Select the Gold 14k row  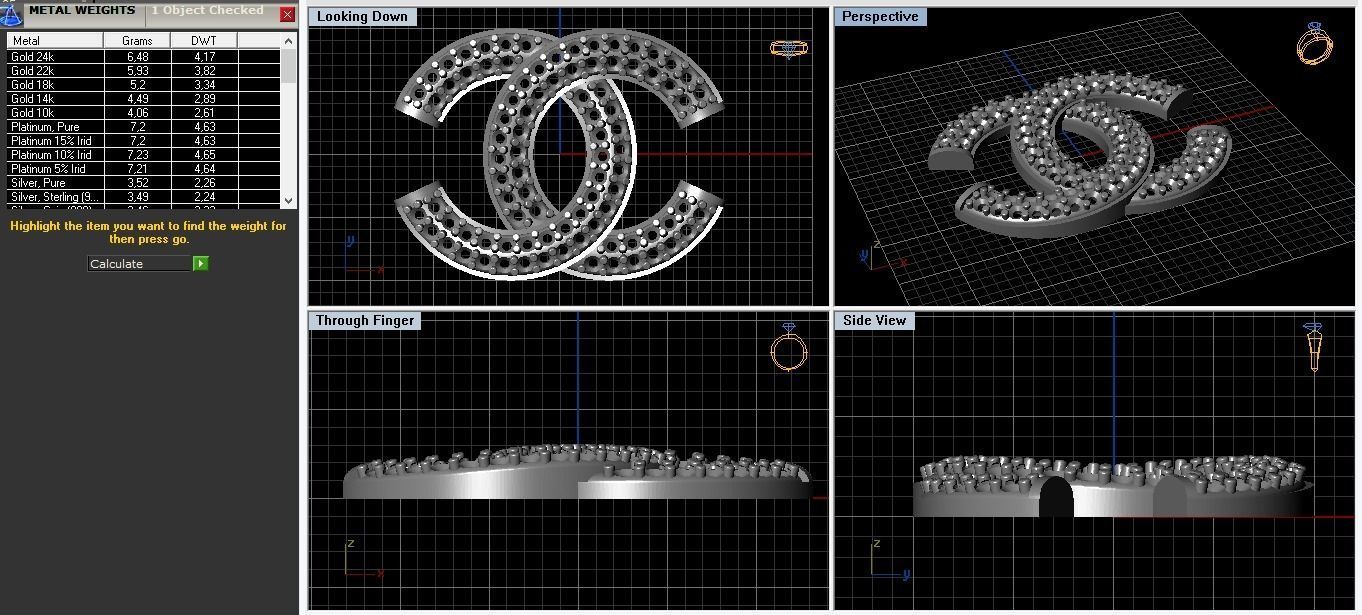[144, 99]
